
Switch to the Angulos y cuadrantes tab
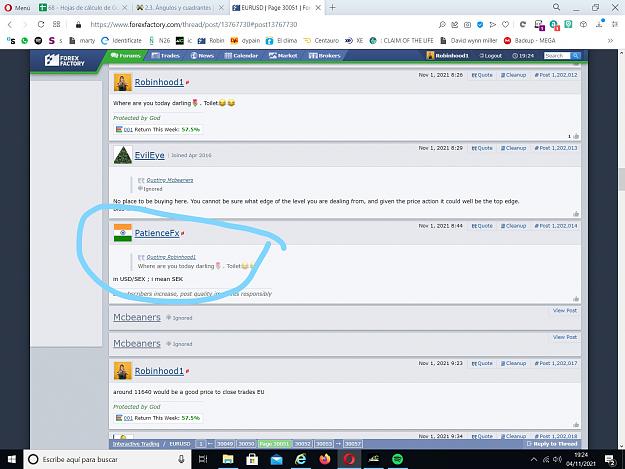177,8
